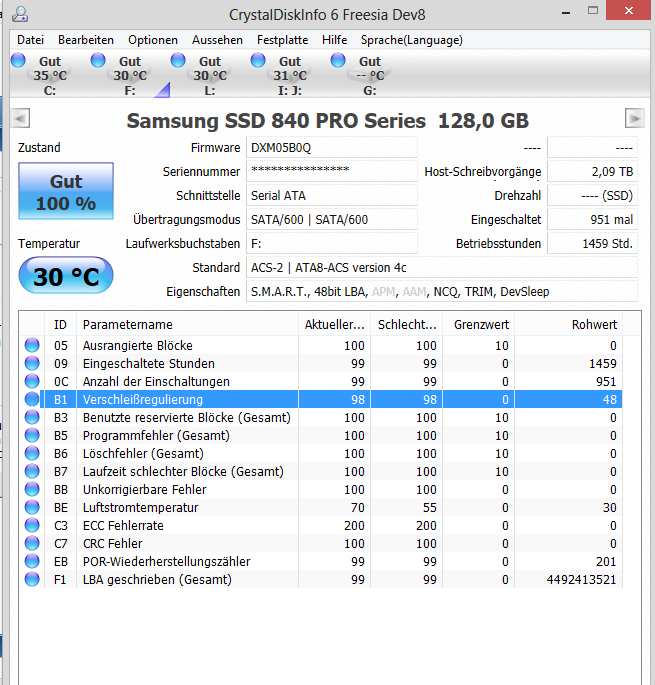Select the Anzahl der Einschaltungen text
655x685 pixels.
156,381
